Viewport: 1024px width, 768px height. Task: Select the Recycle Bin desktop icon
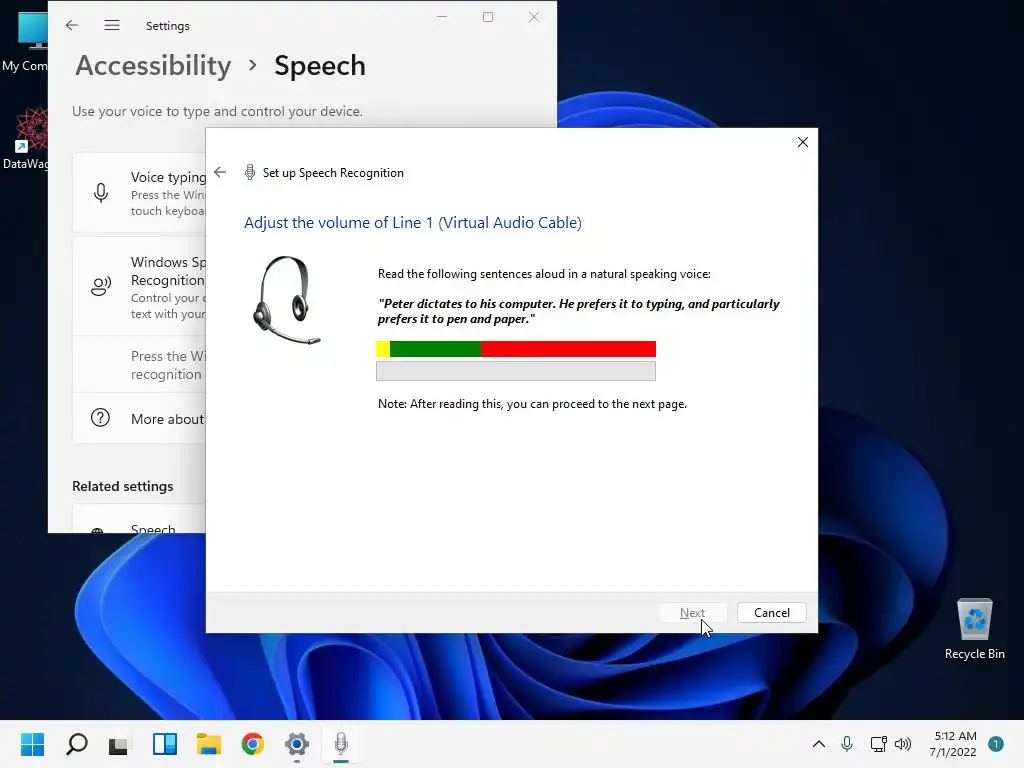click(974, 629)
